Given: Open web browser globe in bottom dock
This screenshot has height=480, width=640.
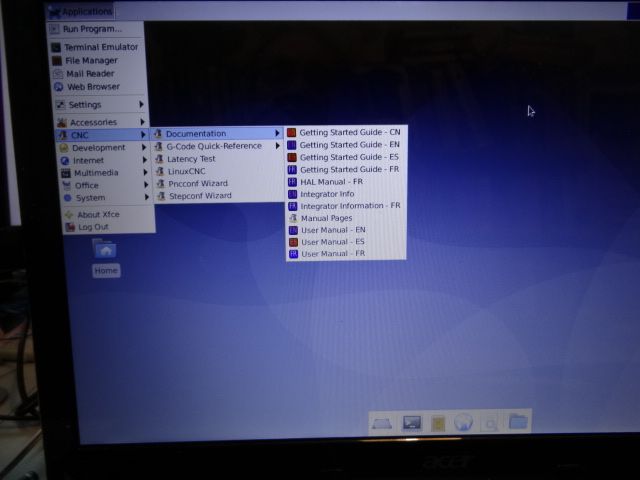Looking at the screenshot, I should [463, 422].
